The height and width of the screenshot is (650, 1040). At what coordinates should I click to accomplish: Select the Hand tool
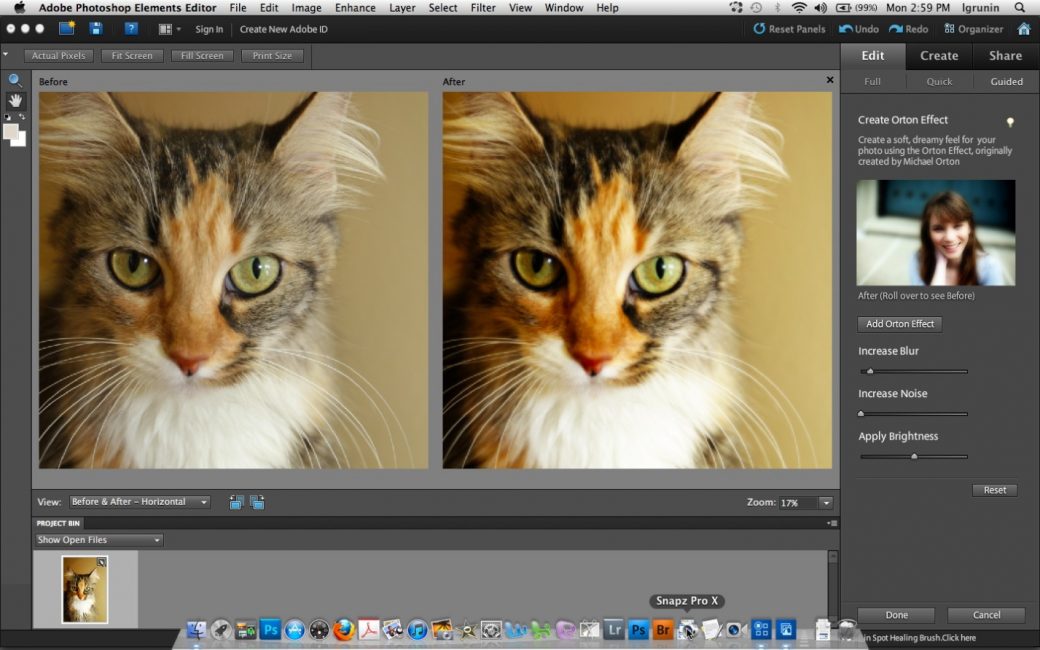(x=15, y=101)
